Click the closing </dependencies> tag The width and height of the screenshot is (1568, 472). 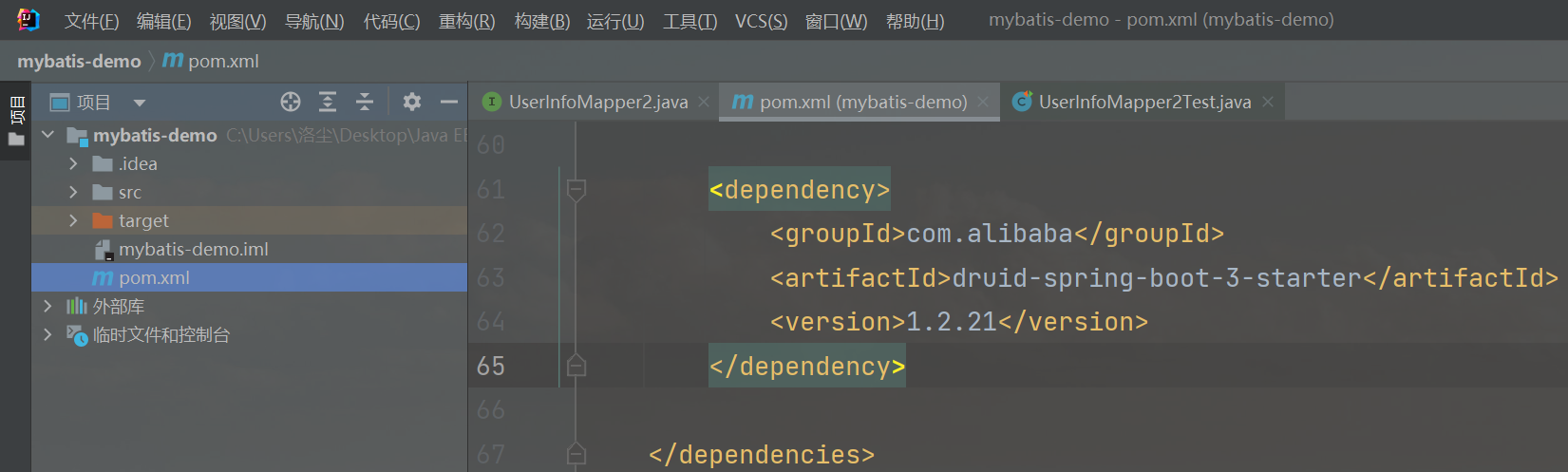click(x=762, y=455)
